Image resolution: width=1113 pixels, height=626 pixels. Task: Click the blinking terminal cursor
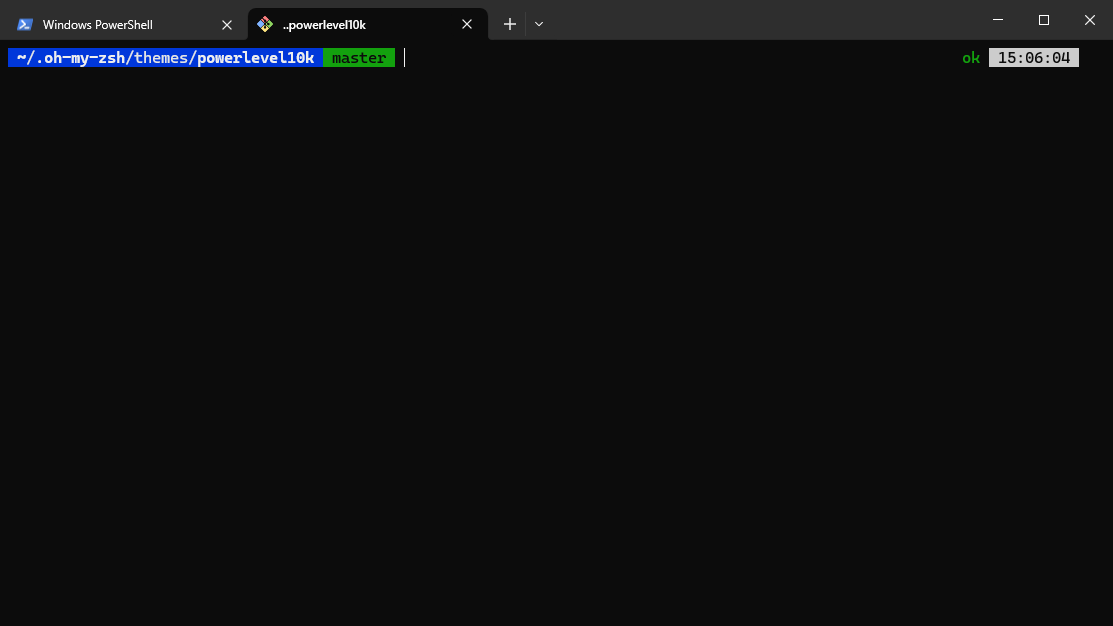404,57
